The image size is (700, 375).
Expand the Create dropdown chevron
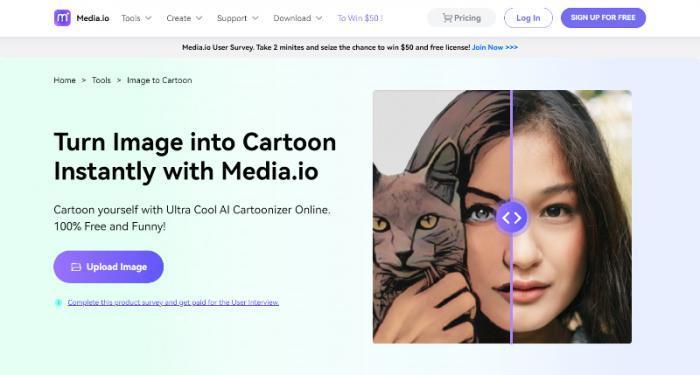(x=199, y=18)
